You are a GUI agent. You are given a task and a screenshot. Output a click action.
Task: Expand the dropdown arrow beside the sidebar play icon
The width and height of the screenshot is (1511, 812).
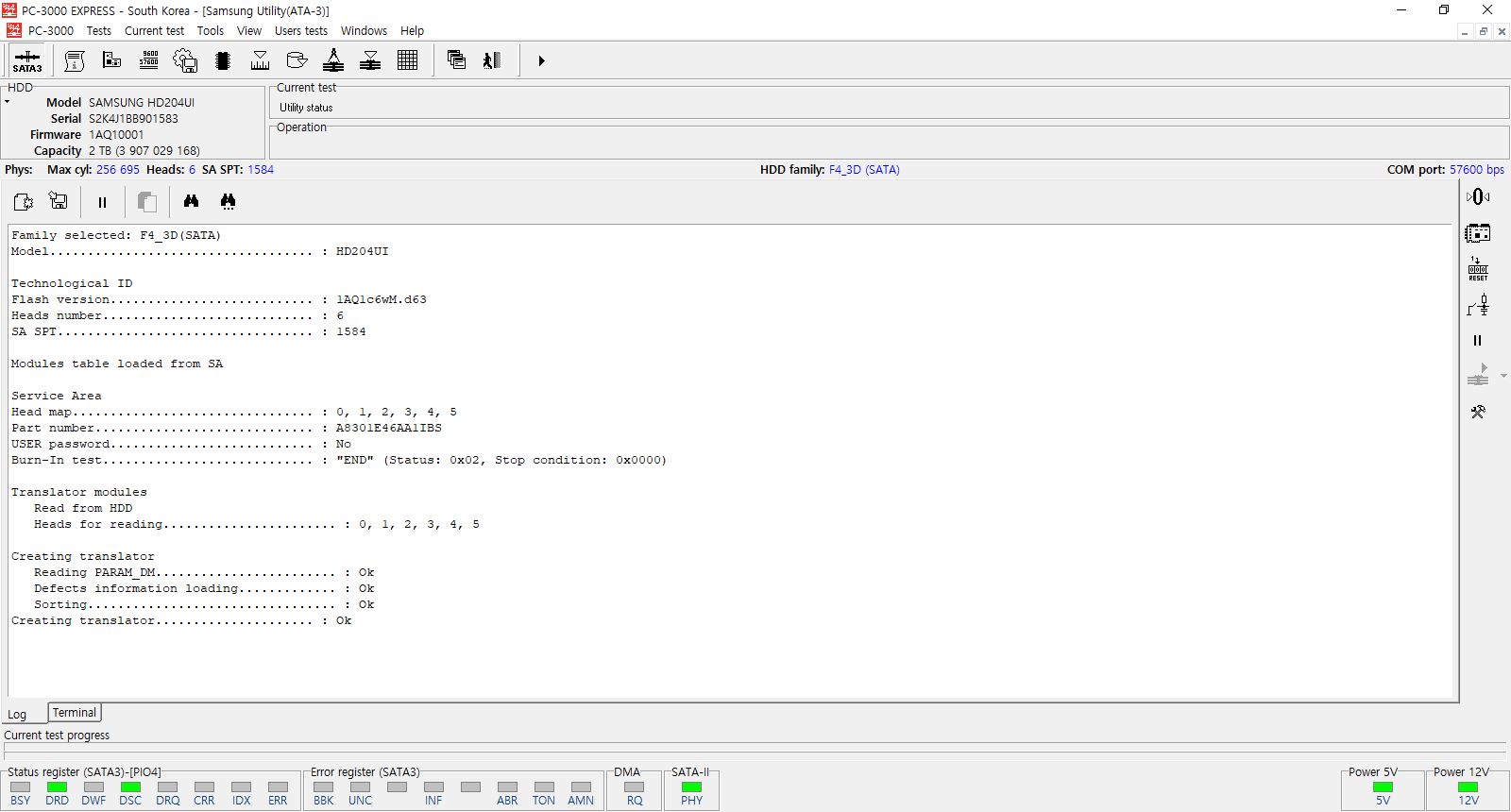pos(1503,376)
